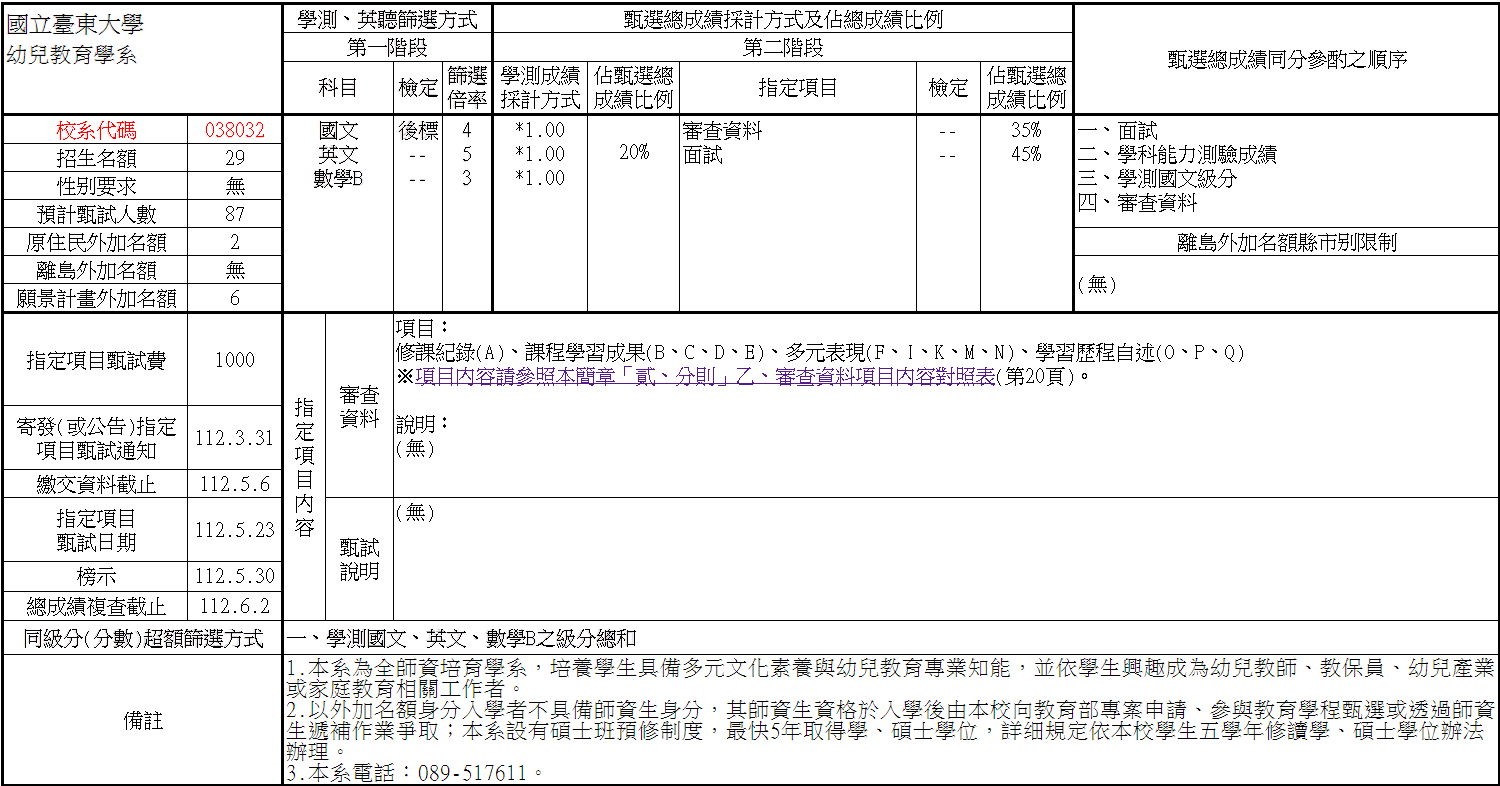Click the 後標 standard value

pos(418,131)
